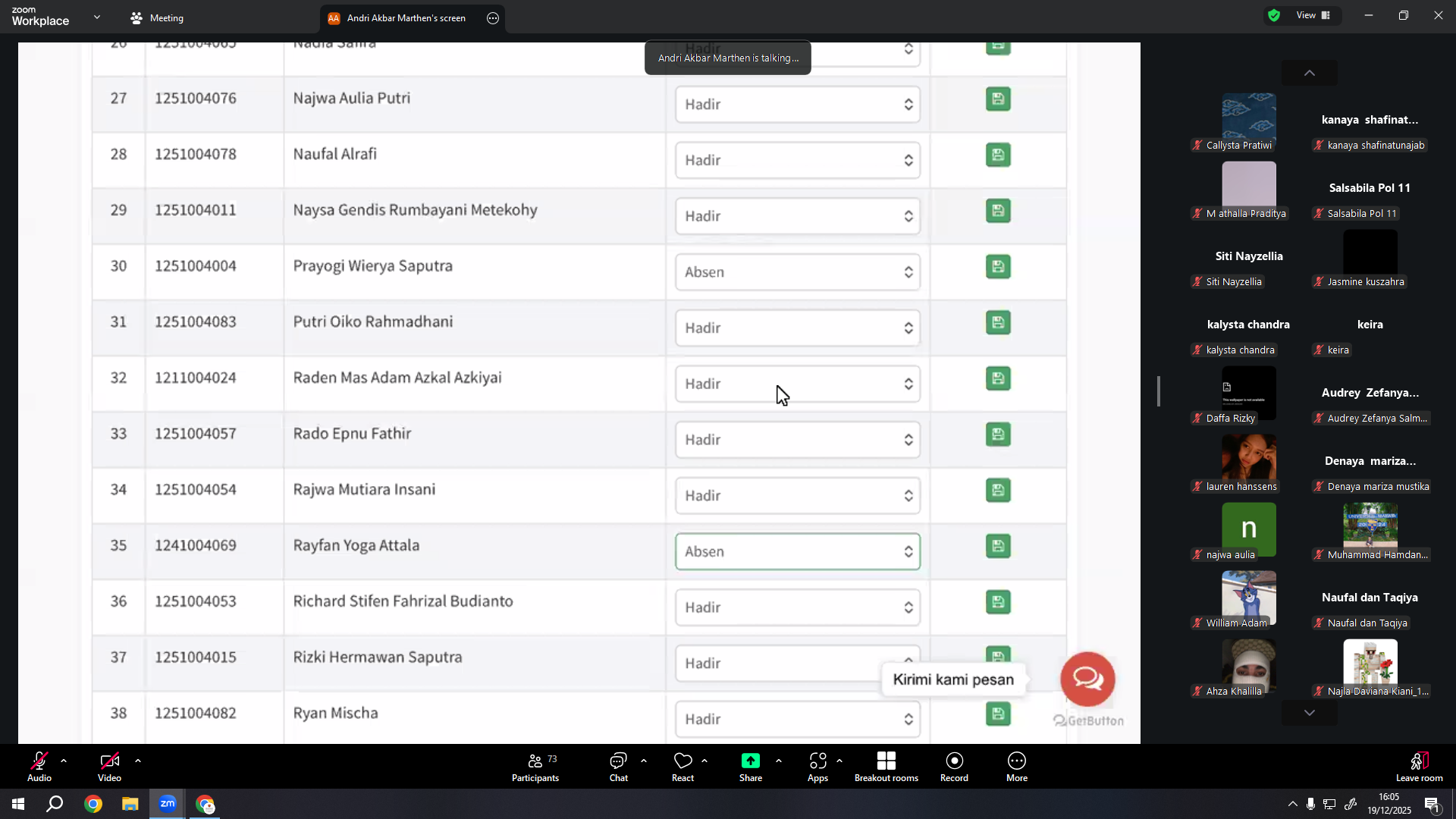Open screen share options ellipsis

coord(493,18)
